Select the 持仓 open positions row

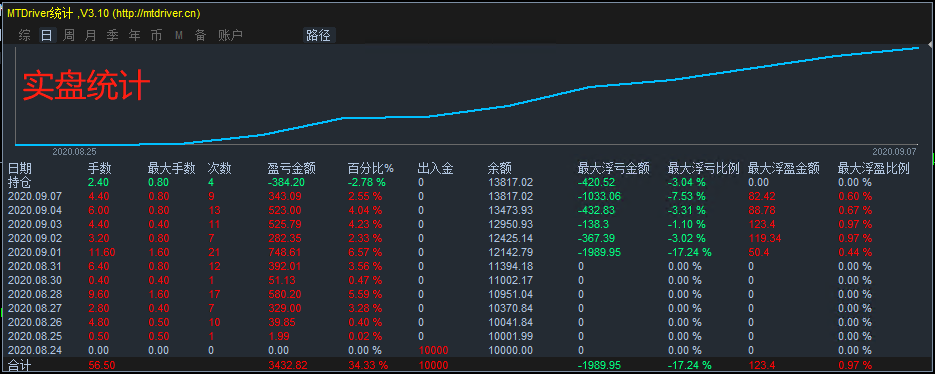coord(468,182)
